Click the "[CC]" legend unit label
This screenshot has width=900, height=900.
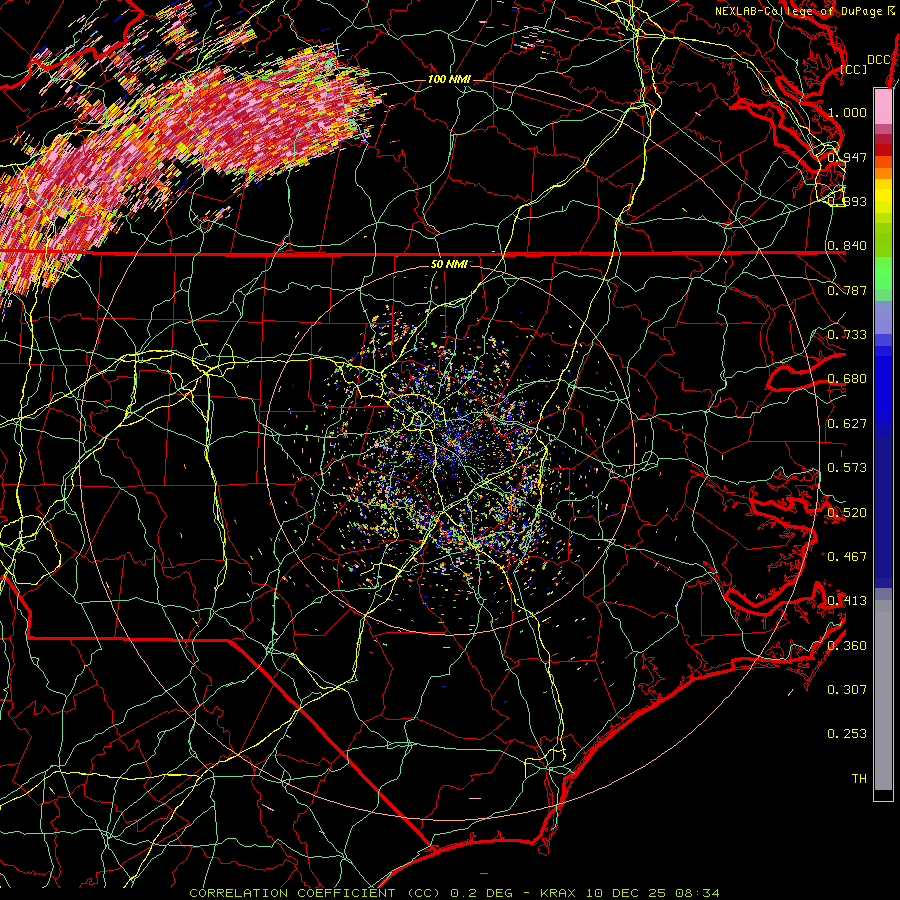[853, 69]
